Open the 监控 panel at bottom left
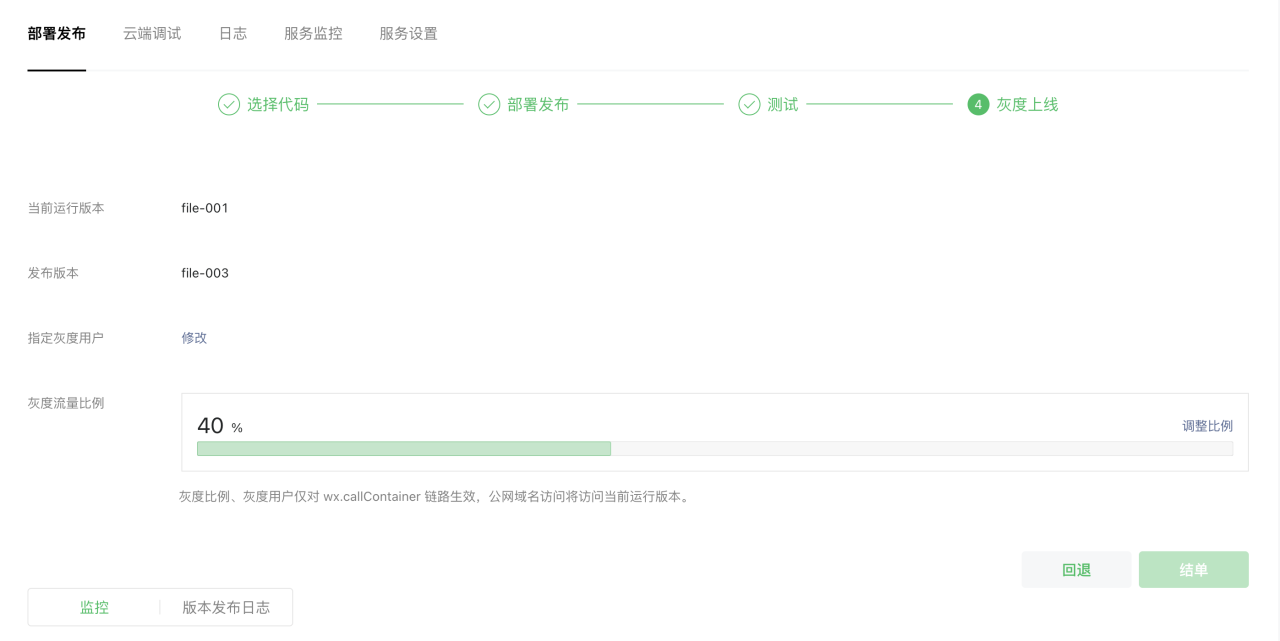 click(95, 606)
